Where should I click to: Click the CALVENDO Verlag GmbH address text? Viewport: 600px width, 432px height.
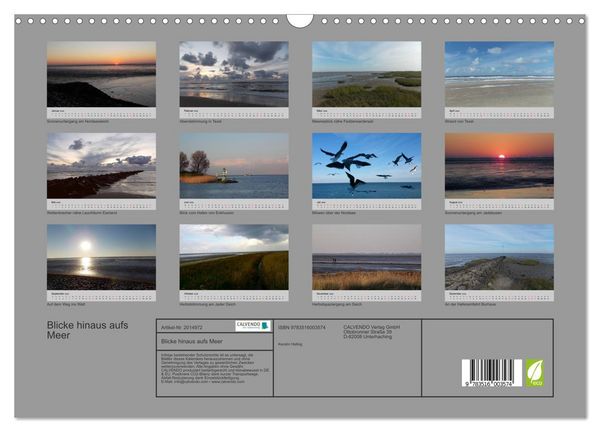pos(372,332)
